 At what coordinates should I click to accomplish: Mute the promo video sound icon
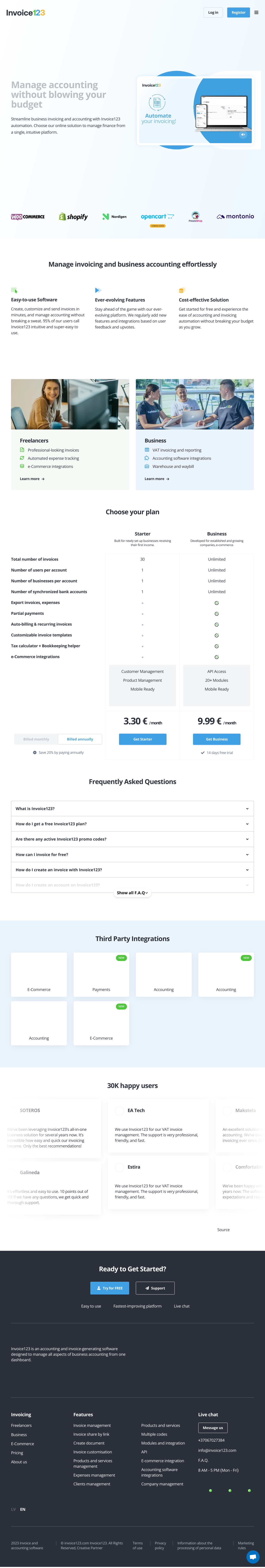pyautogui.click(x=242, y=135)
